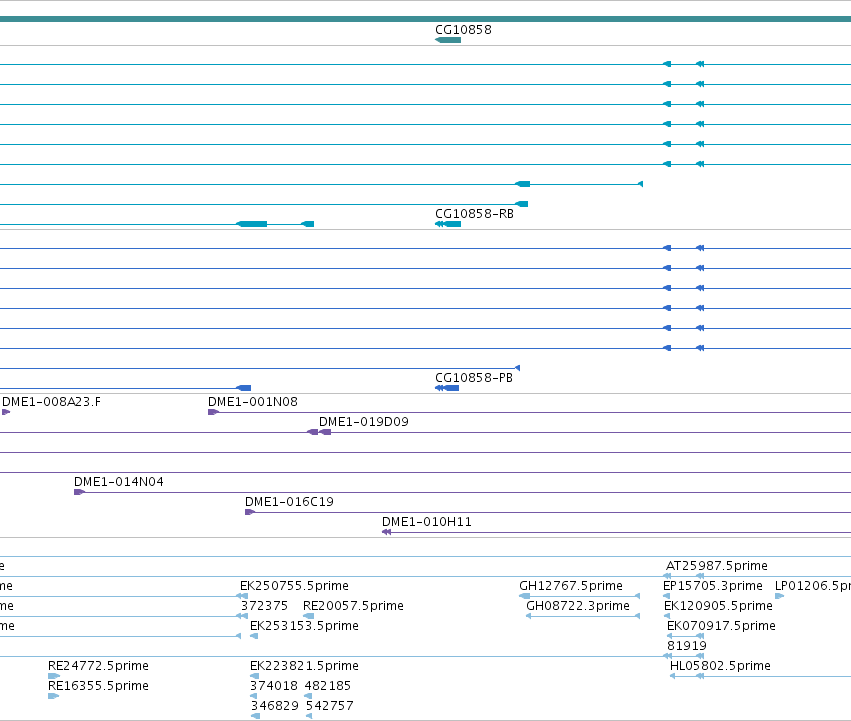851x721 pixels.
Task: Select the wide teal exon left of CG10858-RB row
Action: (x=252, y=224)
